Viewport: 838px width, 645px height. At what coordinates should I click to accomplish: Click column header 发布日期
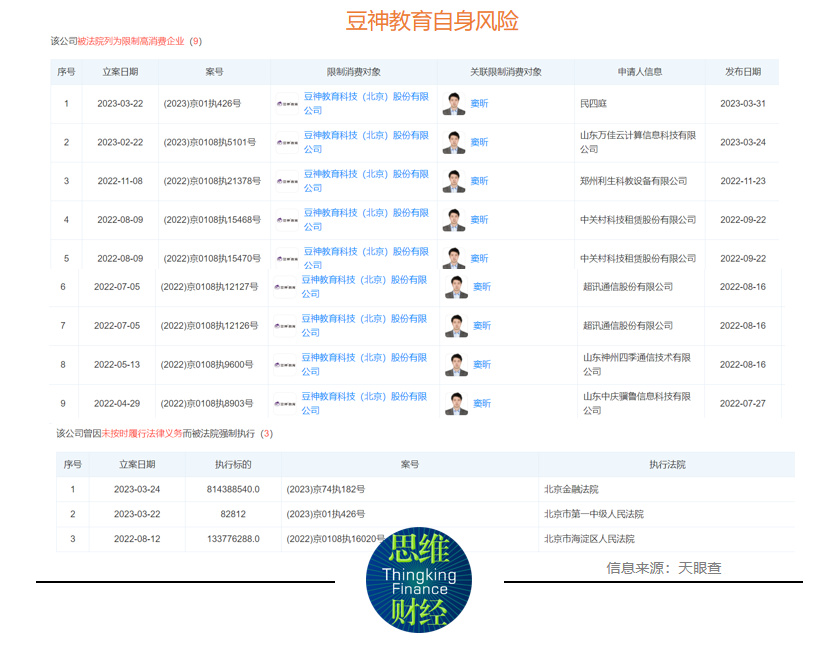tap(743, 72)
